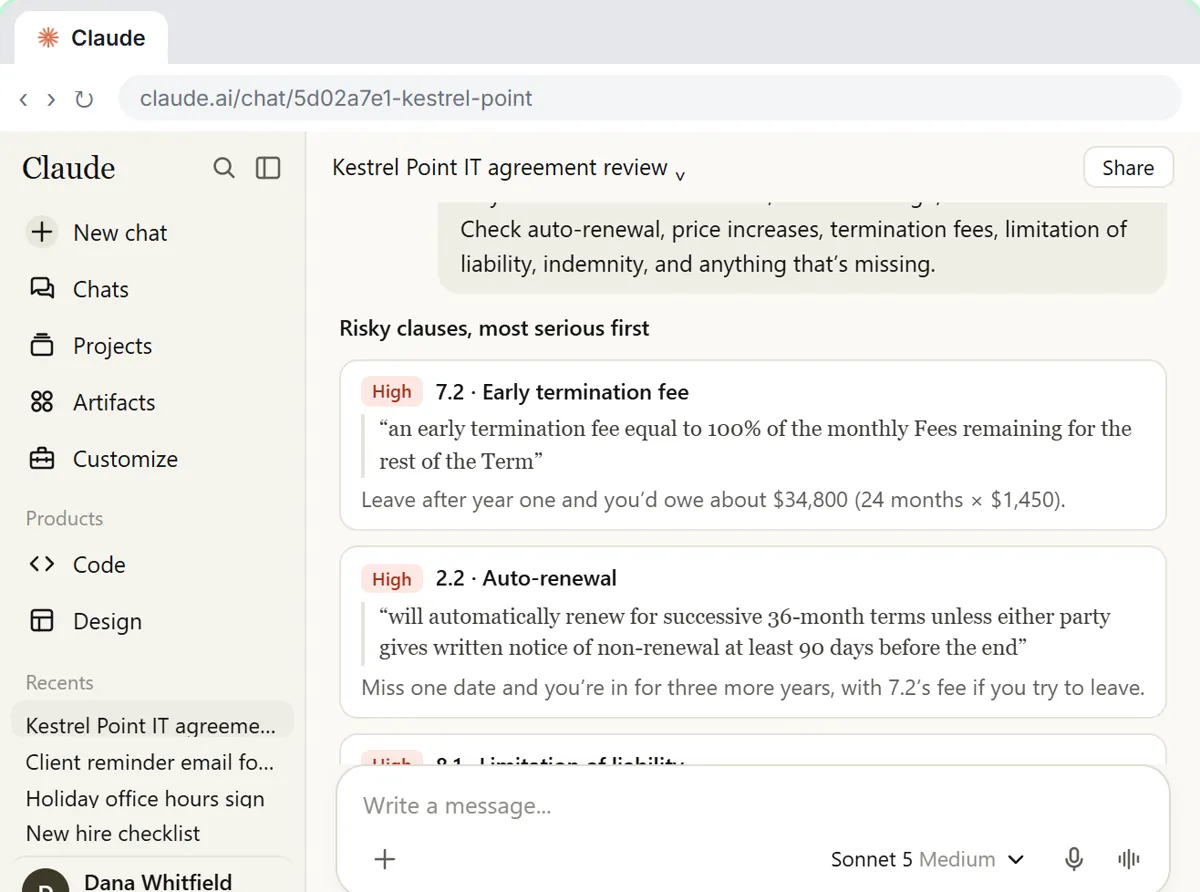This screenshot has height=892, width=1200.
Task: Open the Artifacts menu item
Action: tap(114, 402)
